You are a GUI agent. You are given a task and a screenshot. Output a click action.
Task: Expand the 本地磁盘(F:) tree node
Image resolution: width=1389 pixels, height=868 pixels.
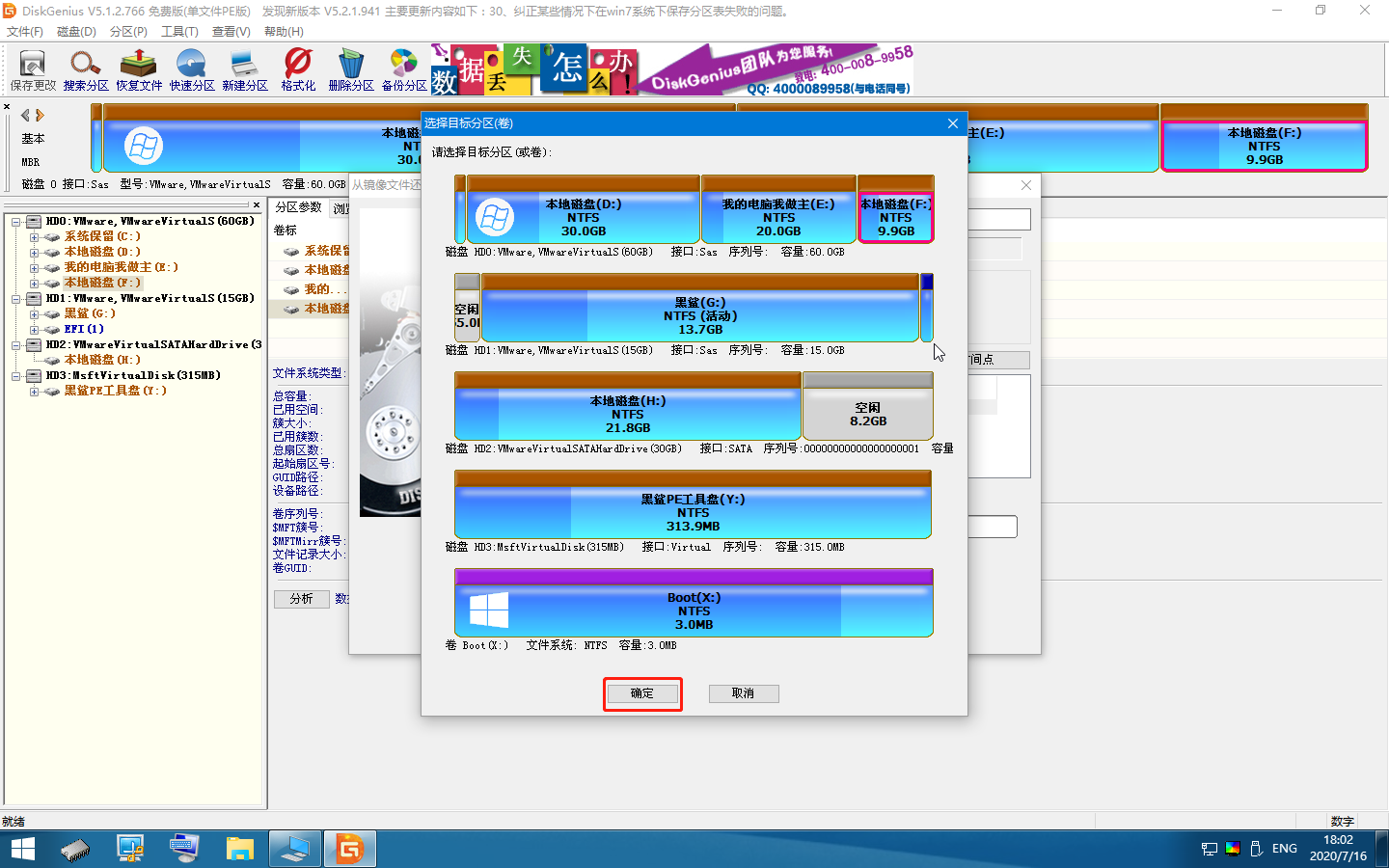[35, 284]
